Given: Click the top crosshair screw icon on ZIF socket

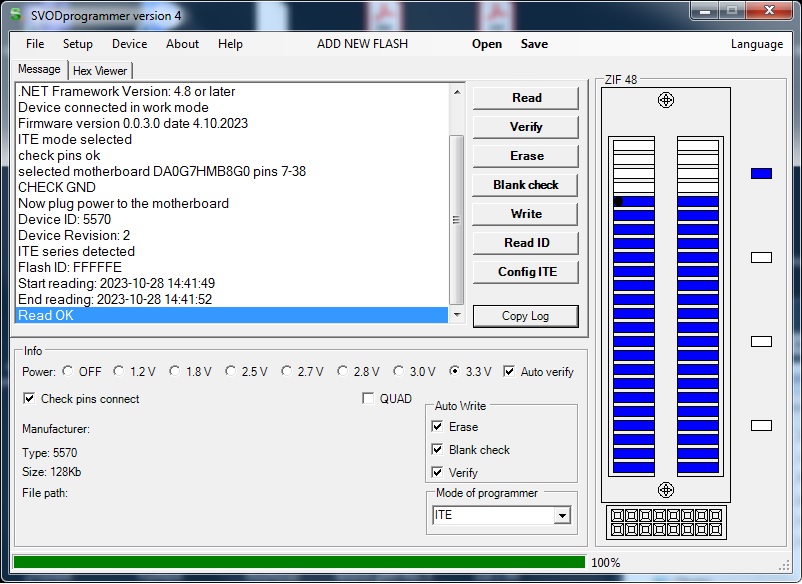Looking at the screenshot, I should pos(665,100).
